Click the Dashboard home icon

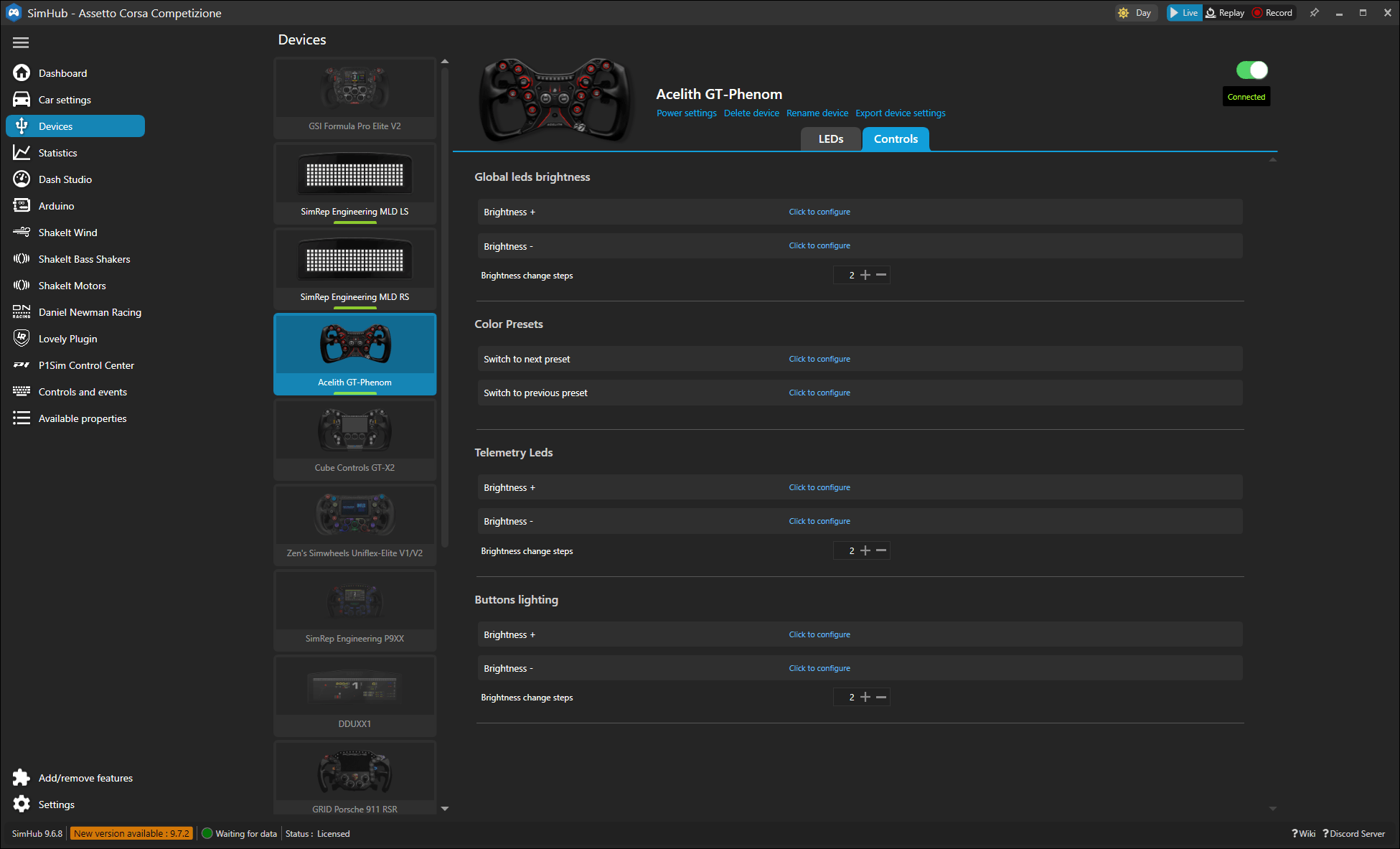[22, 73]
